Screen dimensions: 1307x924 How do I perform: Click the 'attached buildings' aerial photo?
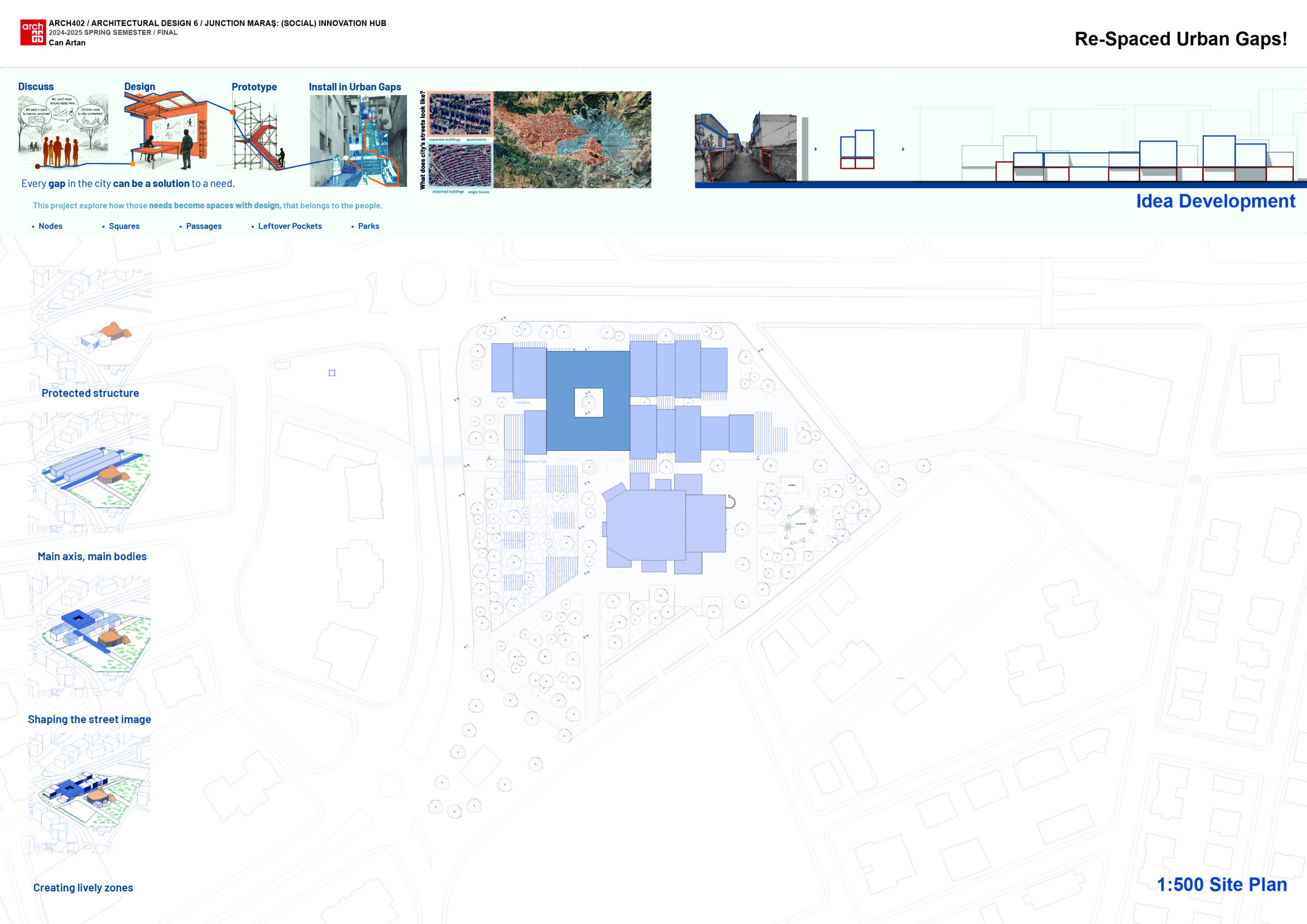[x=460, y=166]
